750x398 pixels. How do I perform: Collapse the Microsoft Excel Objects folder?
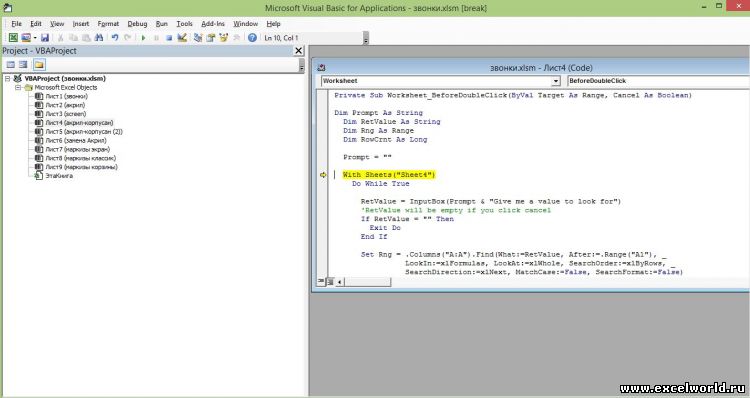[18, 88]
